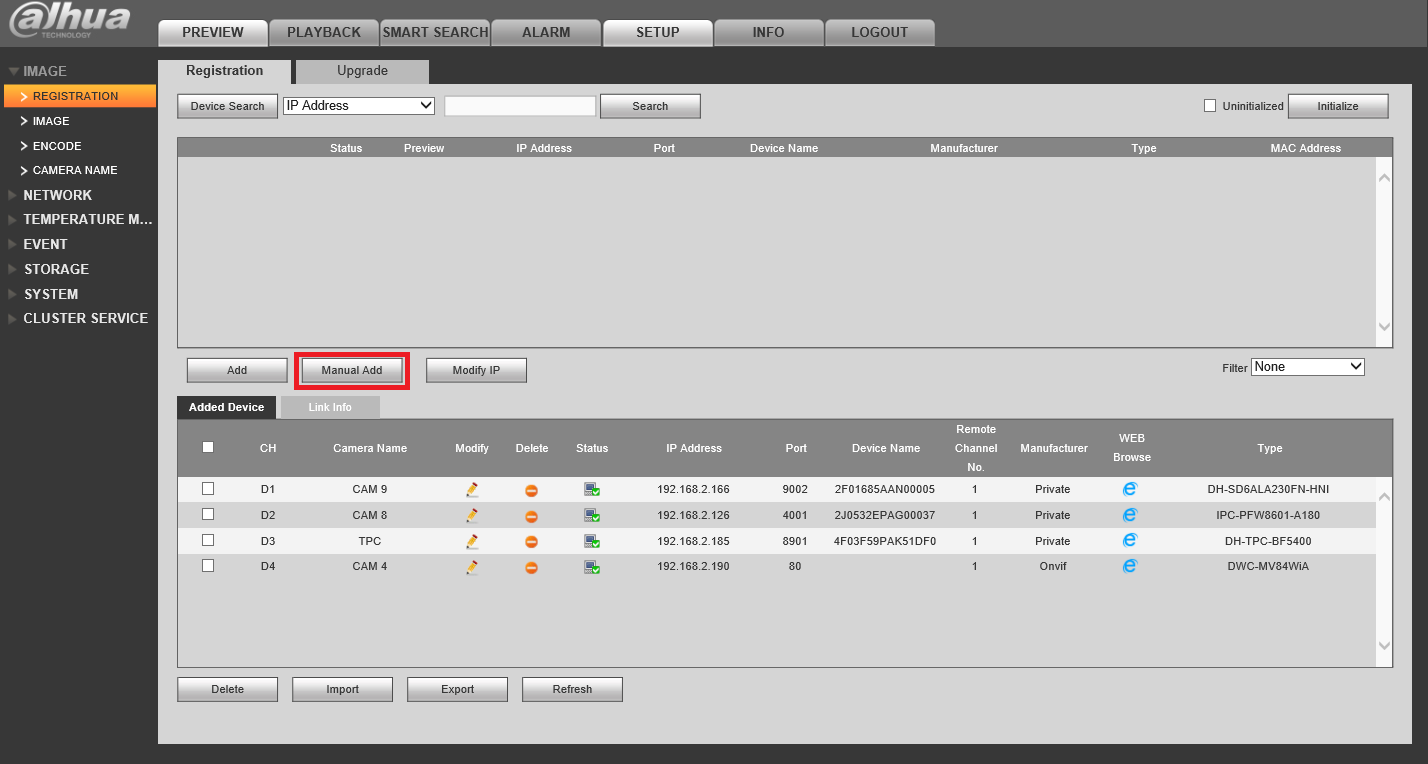
Task: Click the modify pencil icon for CAM 4
Action: (472, 567)
